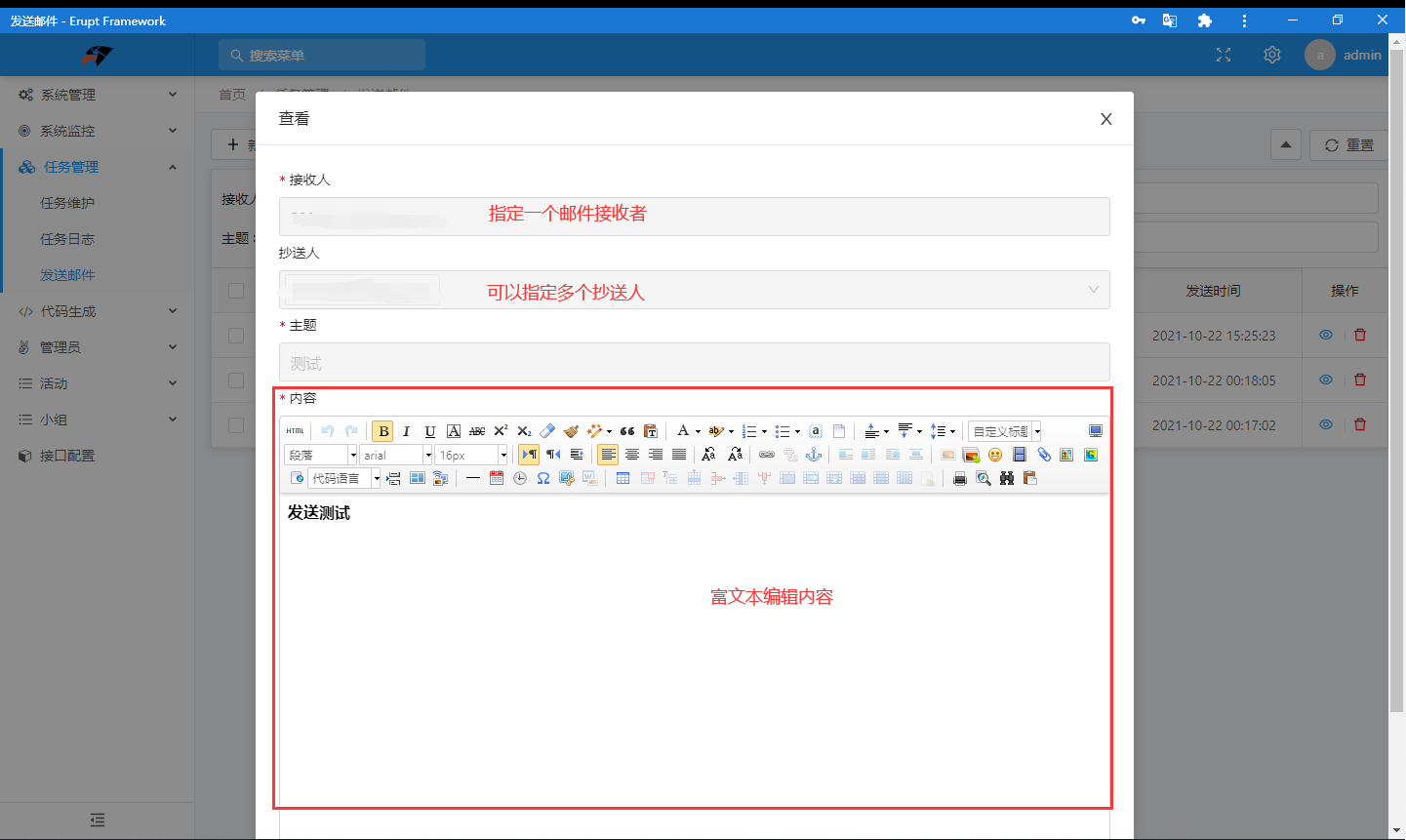1406x840 pixels.
Task: Expand the 系统管理 sidebar menu
Action: point(97,95)
